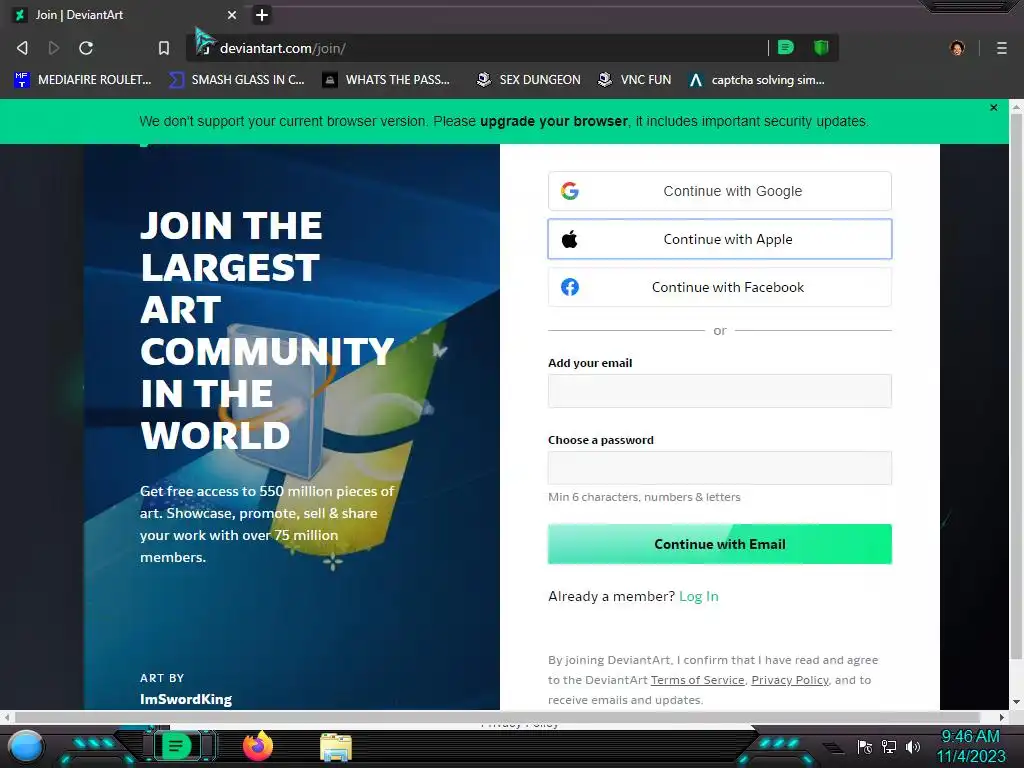Dismiss the browser upgrade banner
The height and width of the screenshot is (768, 1024).
coord(994,107)
